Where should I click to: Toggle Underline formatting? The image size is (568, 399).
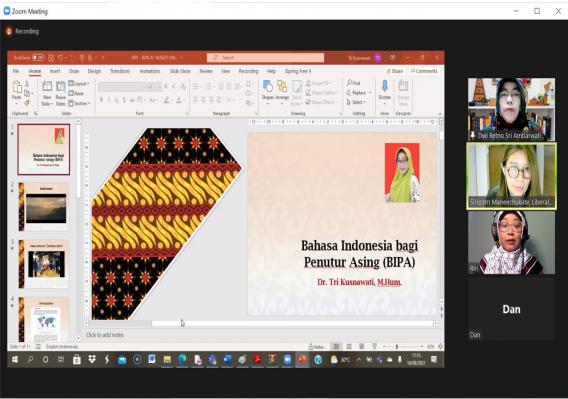[x=116, y=100]
